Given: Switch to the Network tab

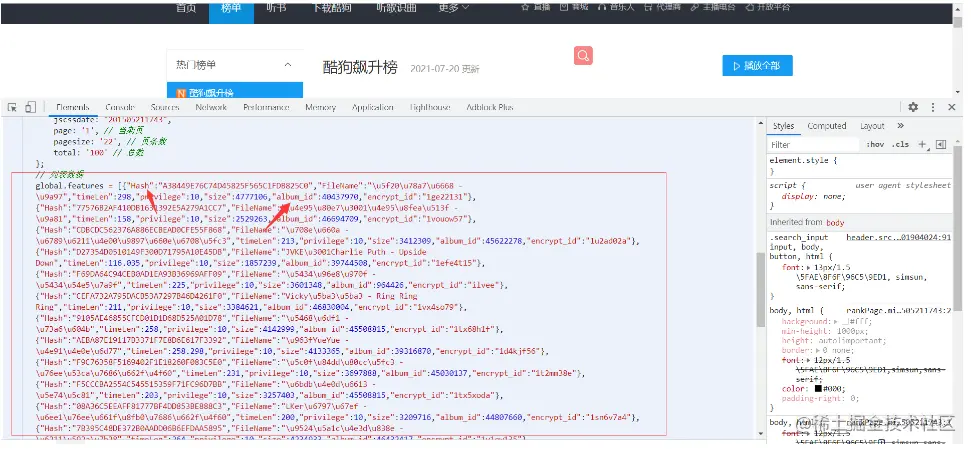Looking at the screenshot, I should click(x=211, y=107).
